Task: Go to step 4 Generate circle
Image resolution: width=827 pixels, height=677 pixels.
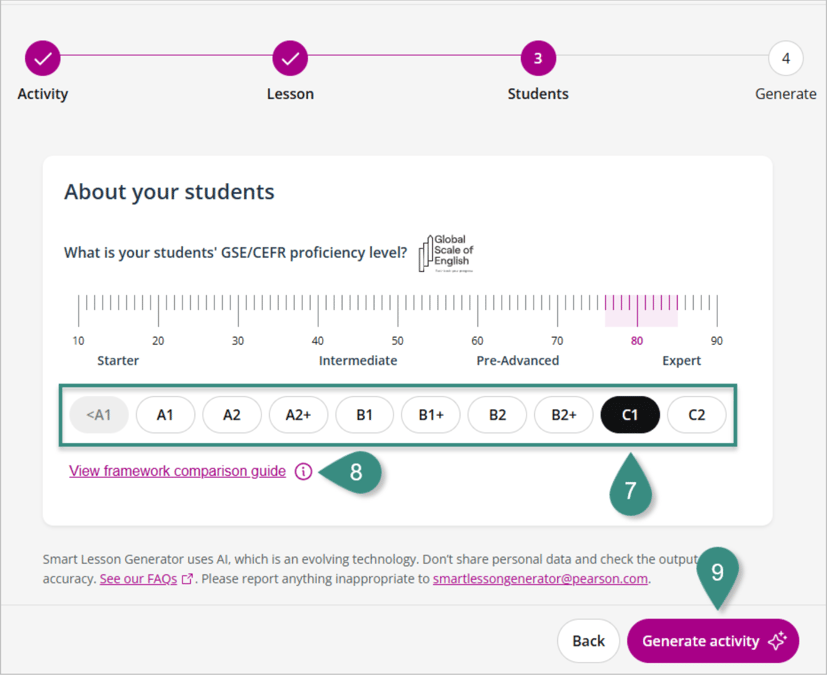Action: pos(785,59)
